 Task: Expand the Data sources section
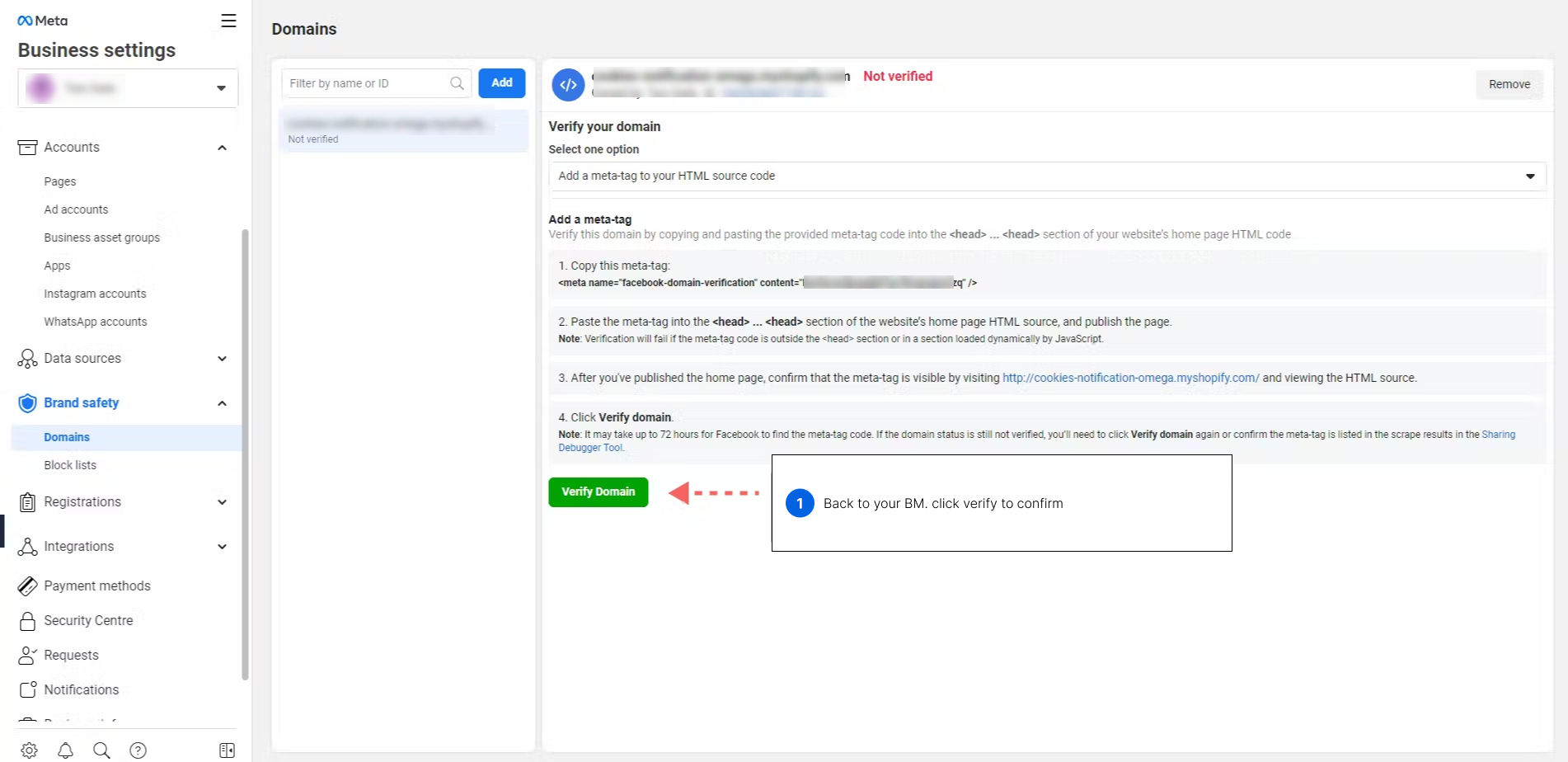coord(222,359)
